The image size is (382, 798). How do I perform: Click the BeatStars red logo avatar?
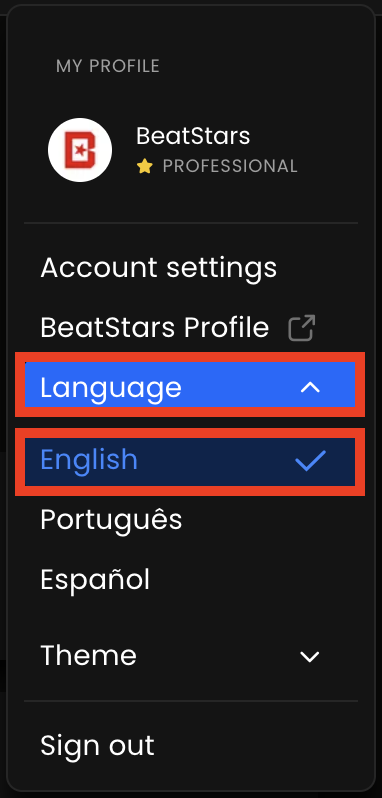tap(80, 150)
